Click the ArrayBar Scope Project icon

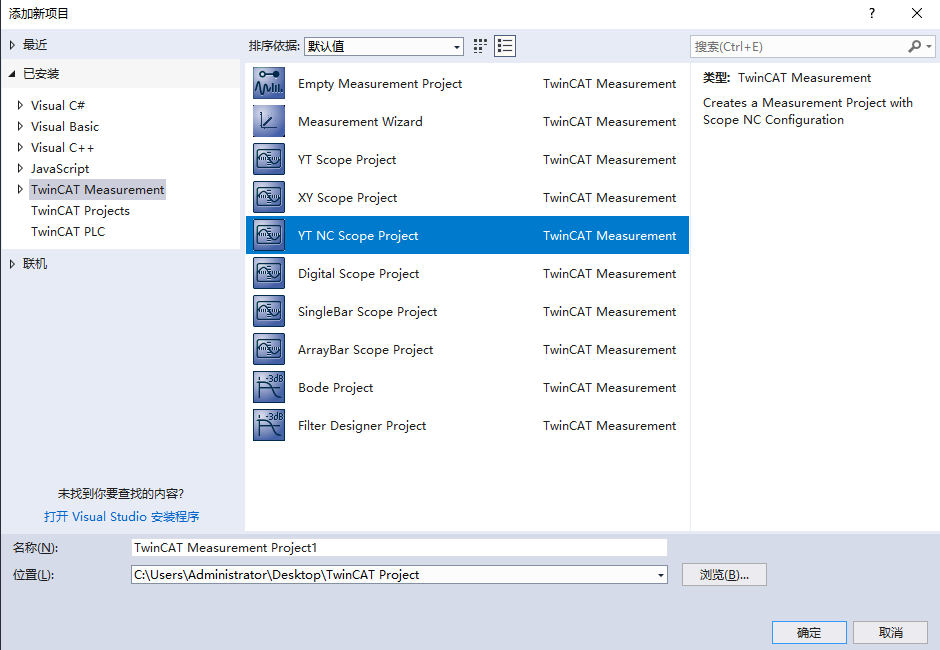tap(269, 350)
